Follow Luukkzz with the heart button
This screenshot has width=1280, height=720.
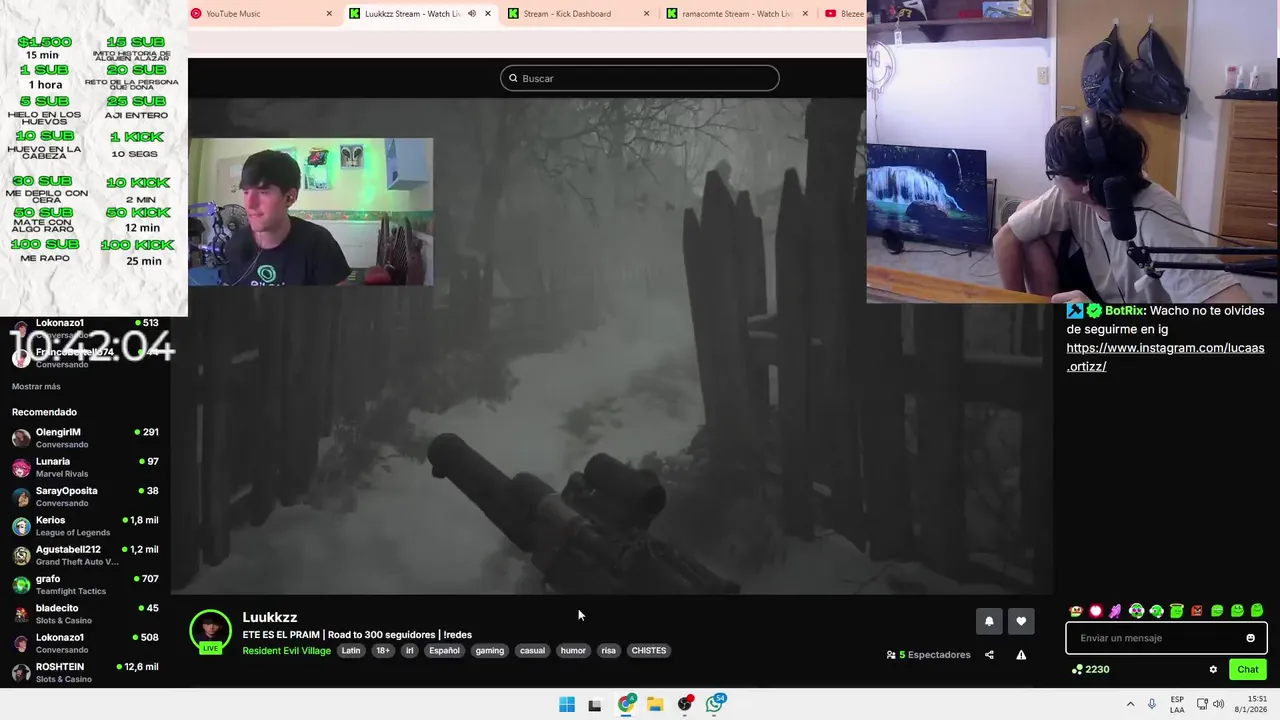[1021, 621]
